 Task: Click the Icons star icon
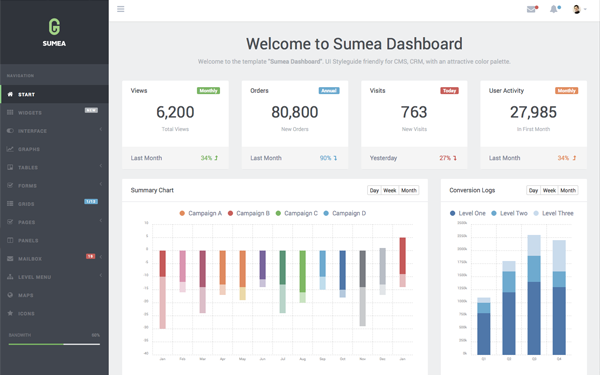[10, 313]
